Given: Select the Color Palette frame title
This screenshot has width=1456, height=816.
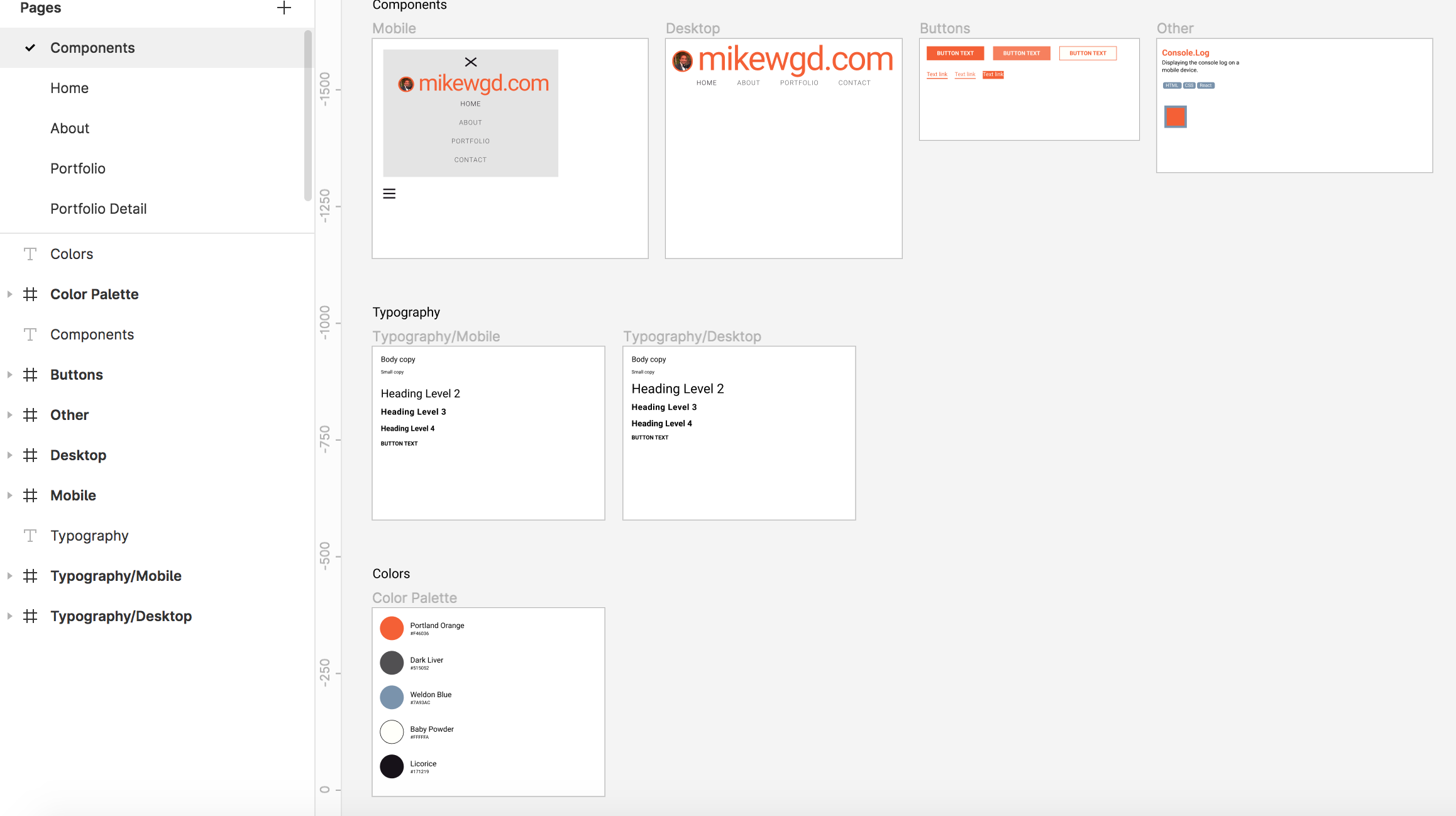Looking at the screenshot, I should pyautogui.click(x=415, y=598).
